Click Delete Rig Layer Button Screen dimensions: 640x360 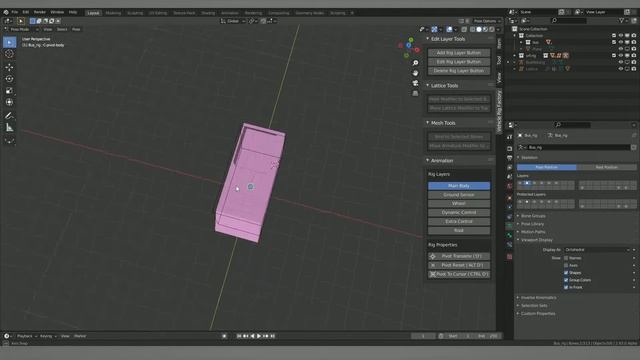coord(459,71)
